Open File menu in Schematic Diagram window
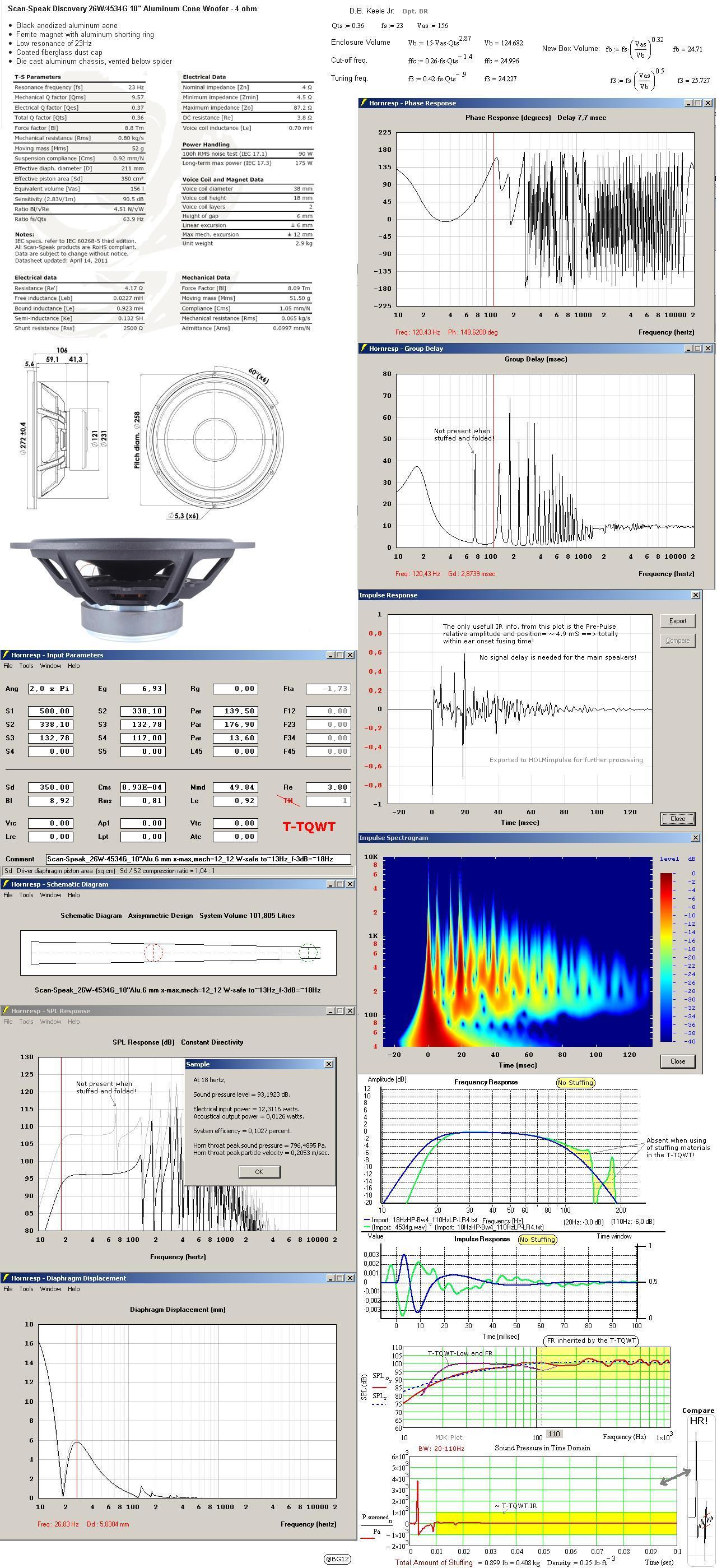This screenshot has height=1568, width=717. click(8, 895)
